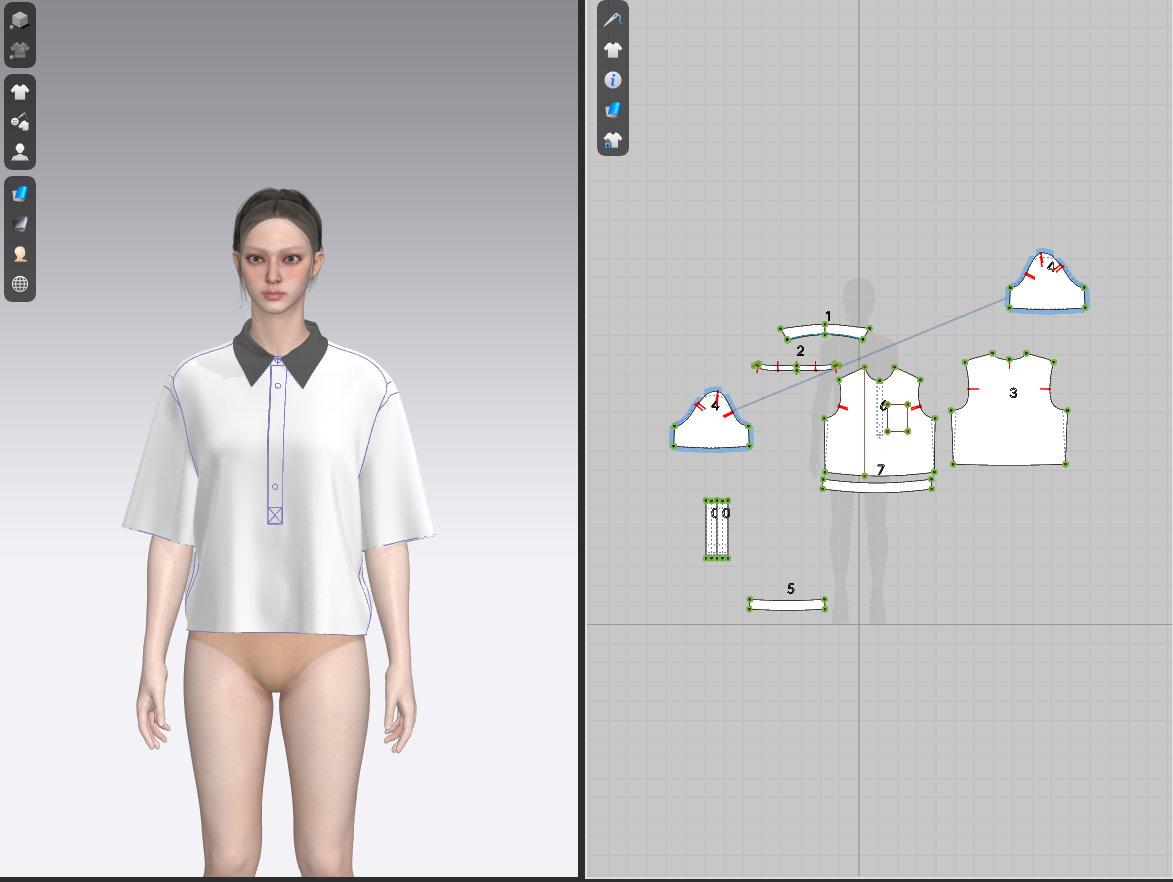Select blue textured surface icon in 2D toolbar
The height and width of the screenshot is (882, 1173).
click(x=613, y=110)
